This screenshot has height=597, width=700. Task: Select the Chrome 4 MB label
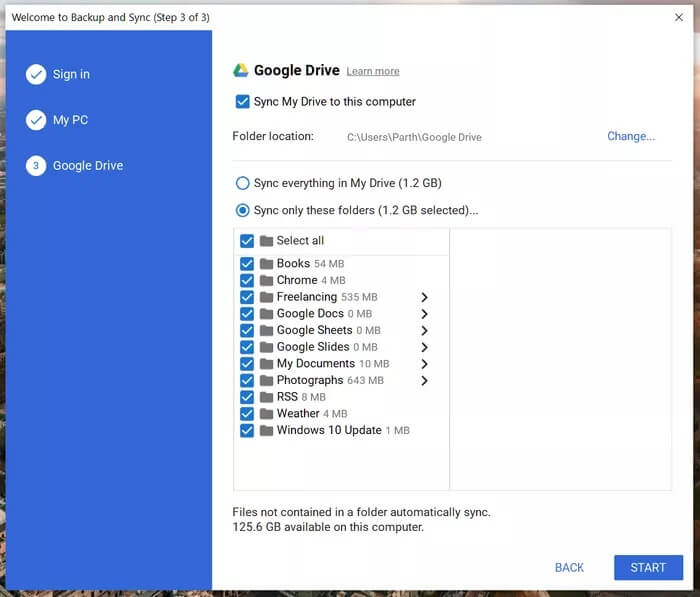click(x=311, y=280)
